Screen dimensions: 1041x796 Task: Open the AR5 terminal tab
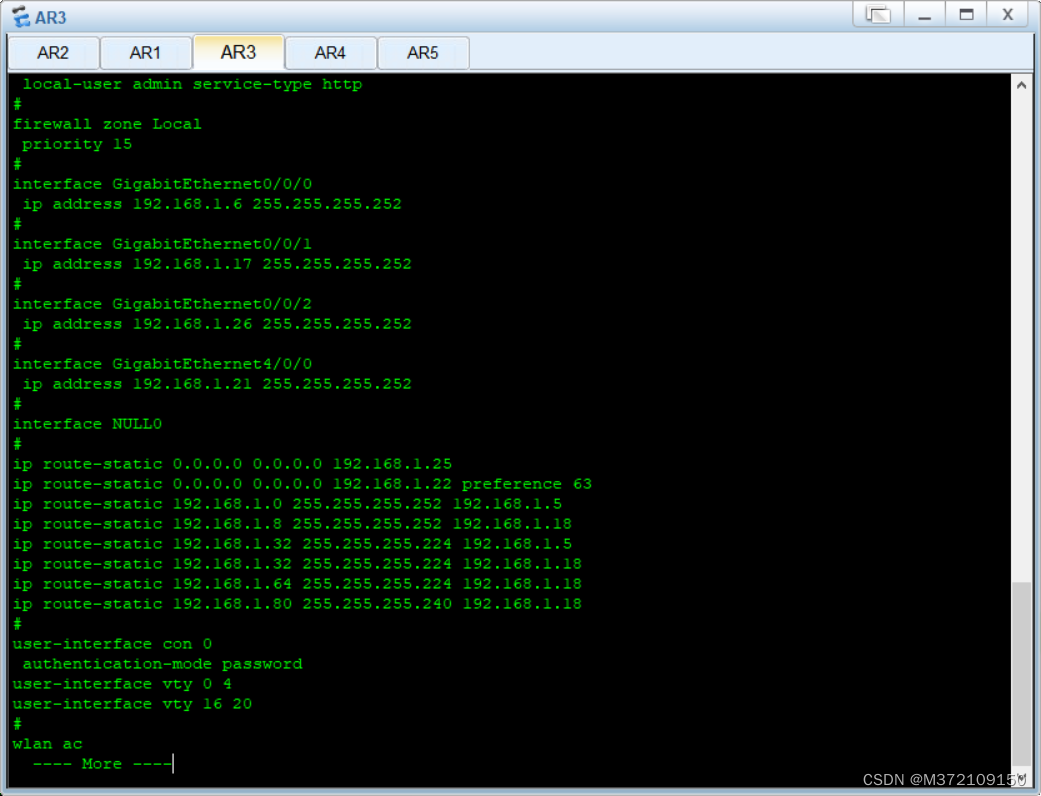tap(423, 52)
